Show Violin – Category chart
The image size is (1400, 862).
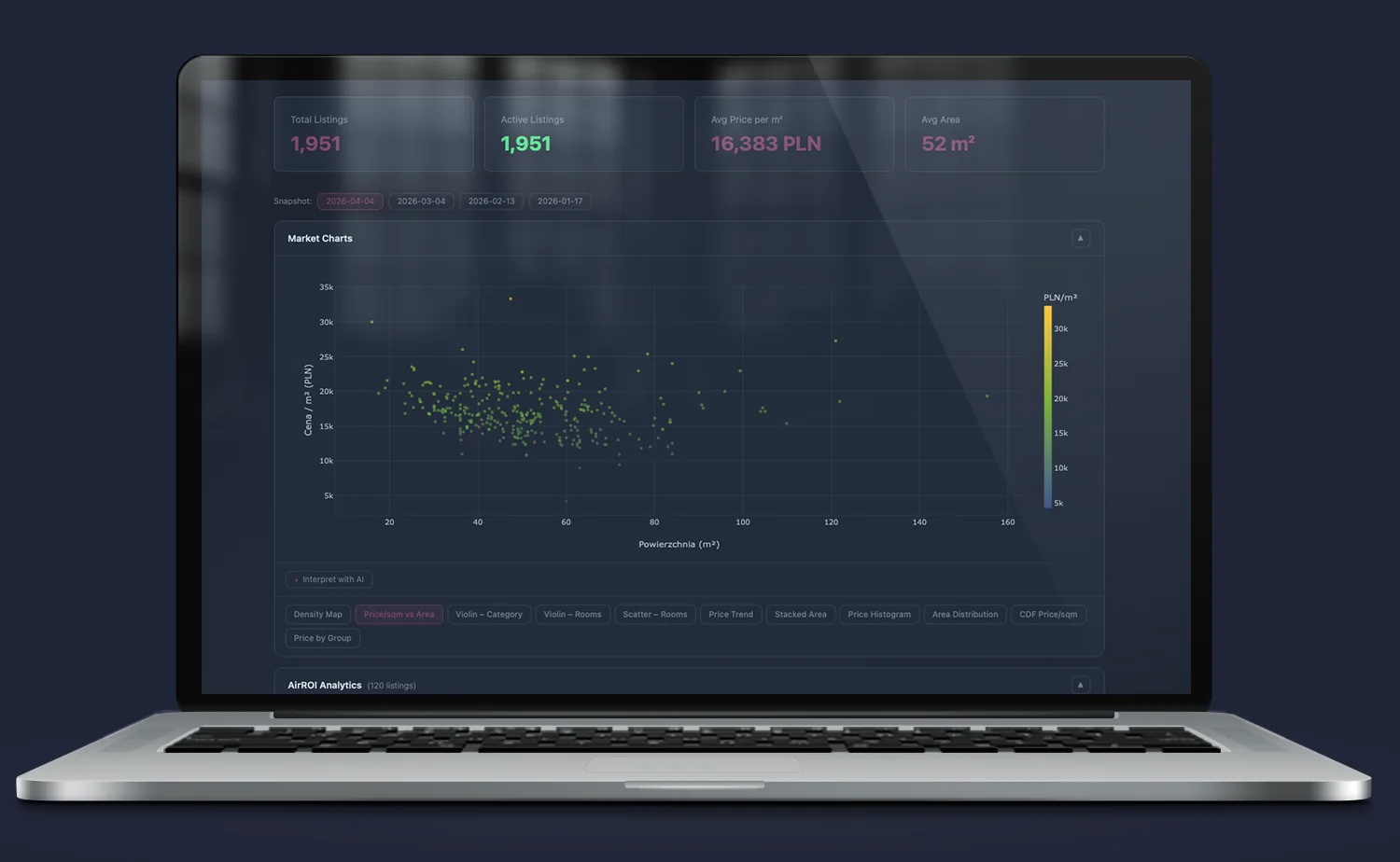489,614
